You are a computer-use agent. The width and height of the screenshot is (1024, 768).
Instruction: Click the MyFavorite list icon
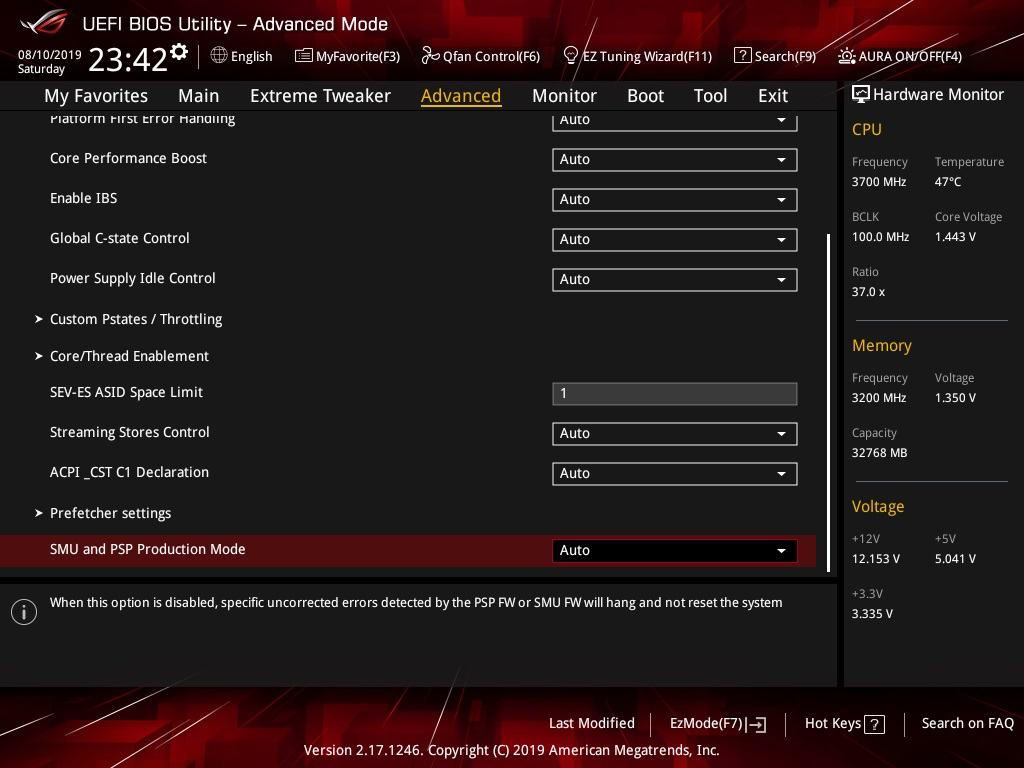point(304,56)
